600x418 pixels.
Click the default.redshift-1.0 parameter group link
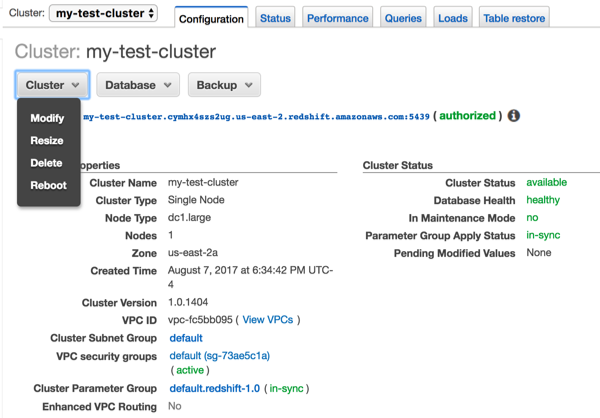click(215, 389)
